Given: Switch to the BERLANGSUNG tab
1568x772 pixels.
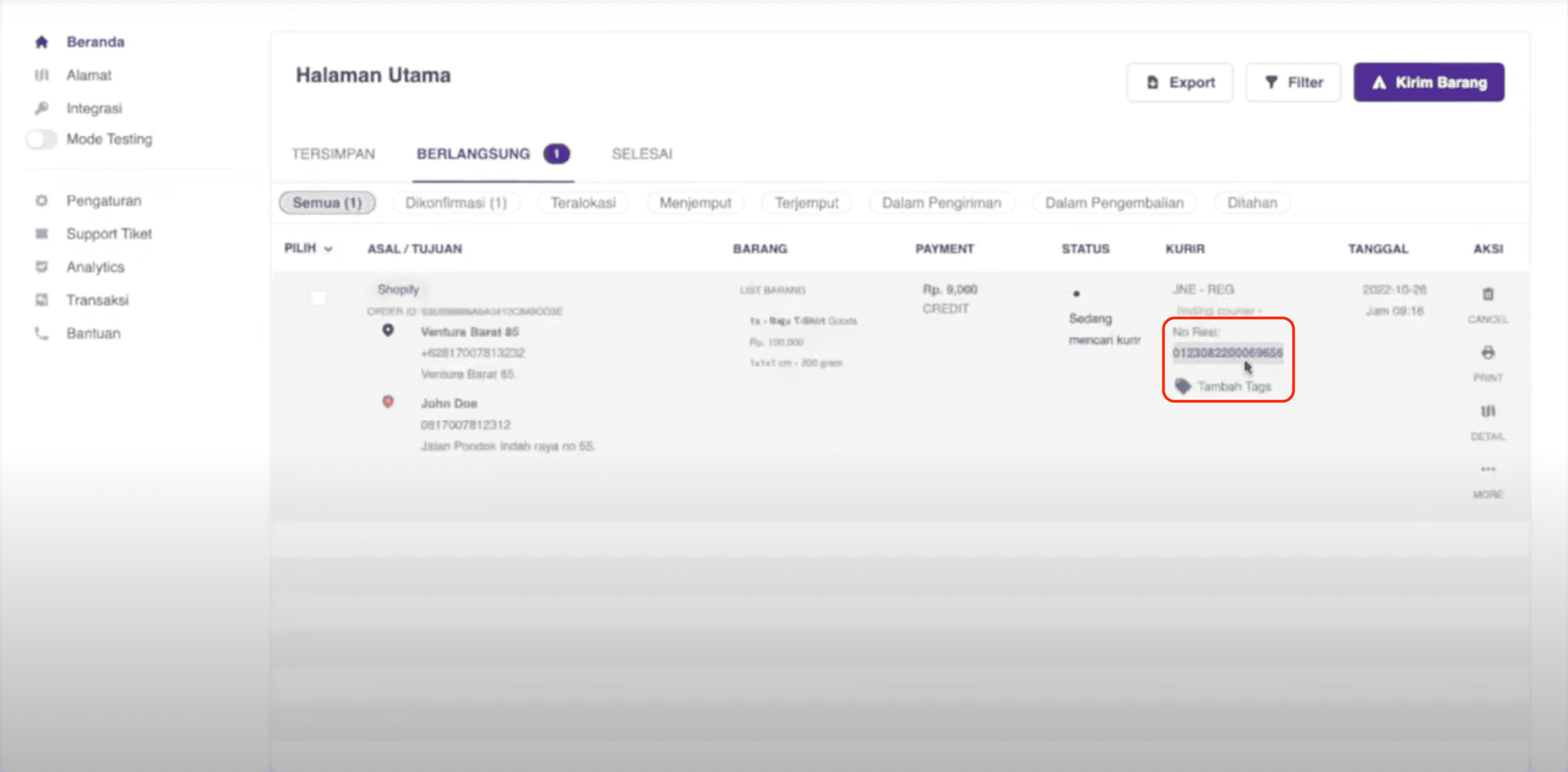Looking at the screenshot, I should tap(493, 154).
